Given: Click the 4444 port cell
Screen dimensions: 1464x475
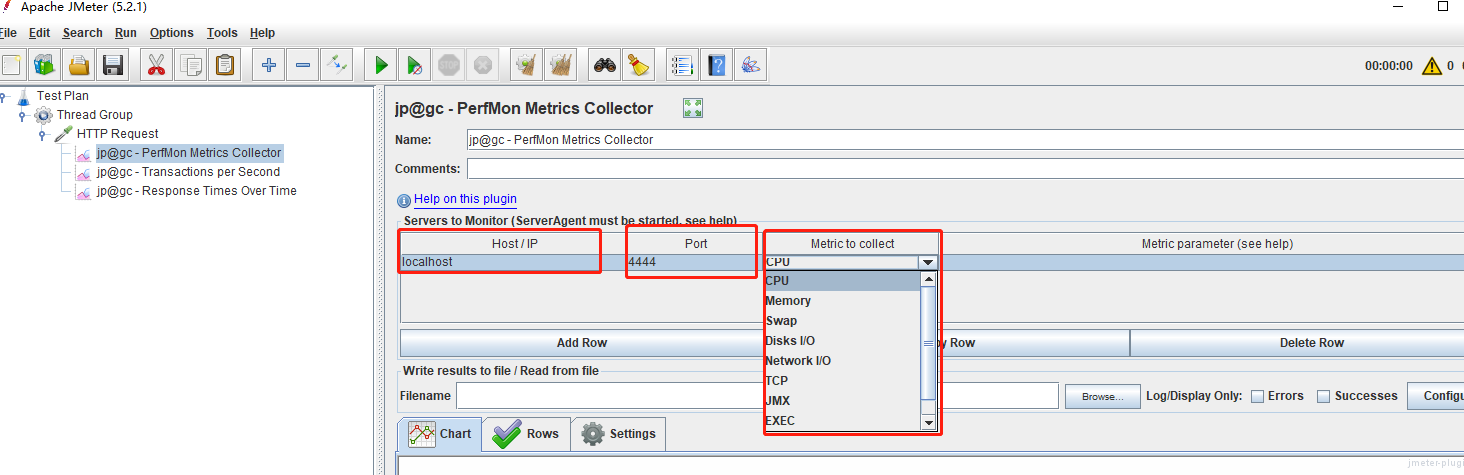Looking at the screenshot, I should pyautogui.click(x=695, y=262).
